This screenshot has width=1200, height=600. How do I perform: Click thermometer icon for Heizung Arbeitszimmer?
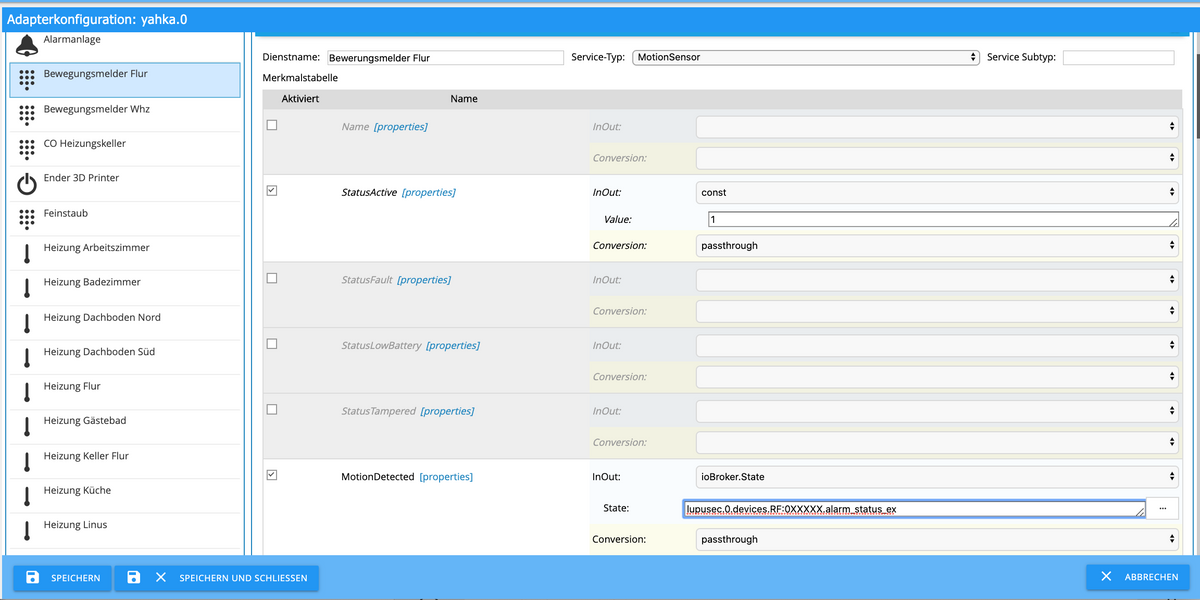coord(27,253)
